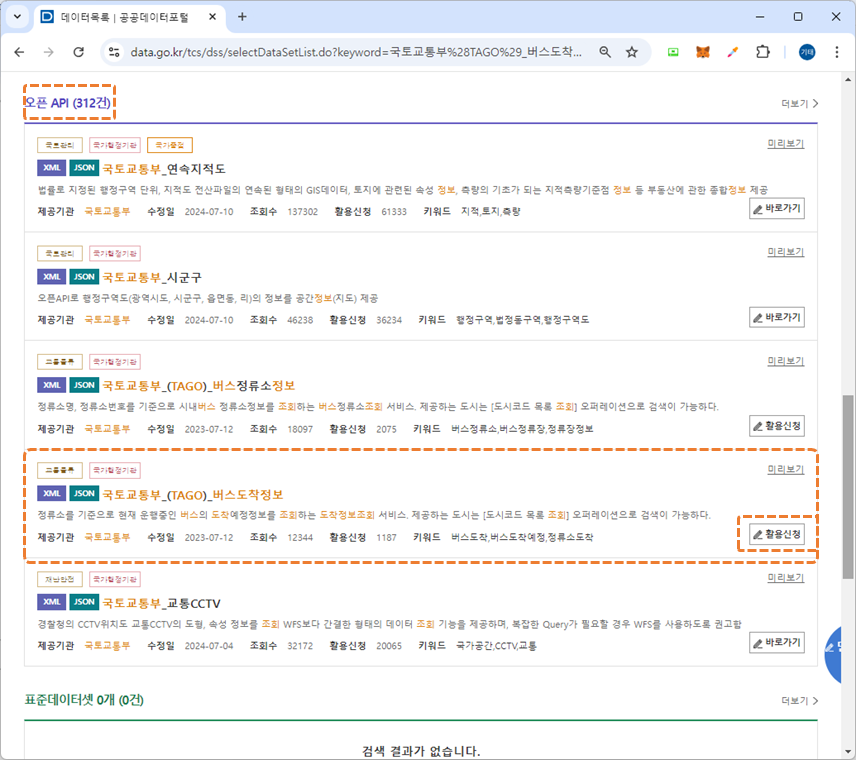Image resolution: width=856 pixels, height=760 pixels.
Task: Go back to the previous page
Action: click(20, 52)
